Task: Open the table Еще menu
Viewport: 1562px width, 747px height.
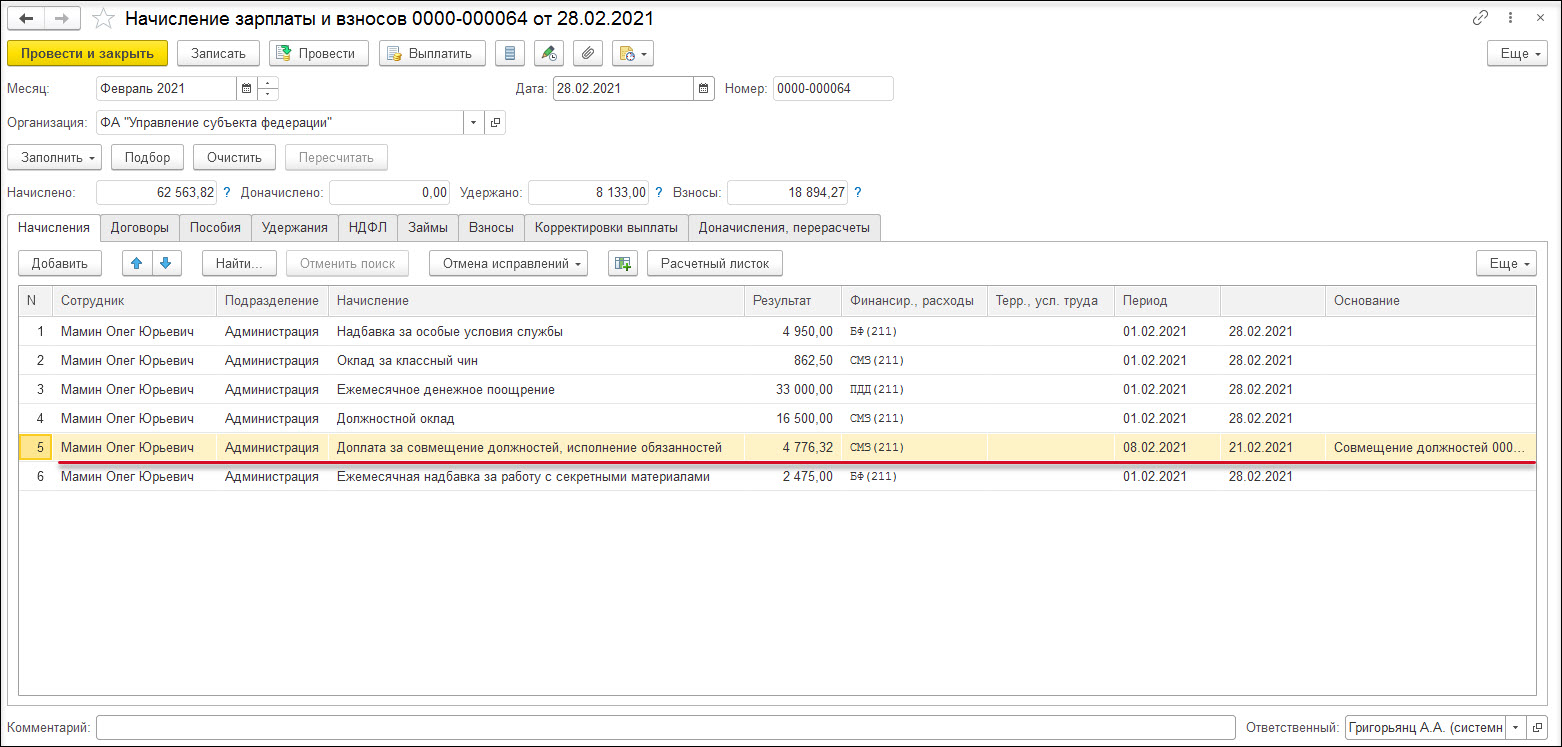Action: click(1506, 263)
